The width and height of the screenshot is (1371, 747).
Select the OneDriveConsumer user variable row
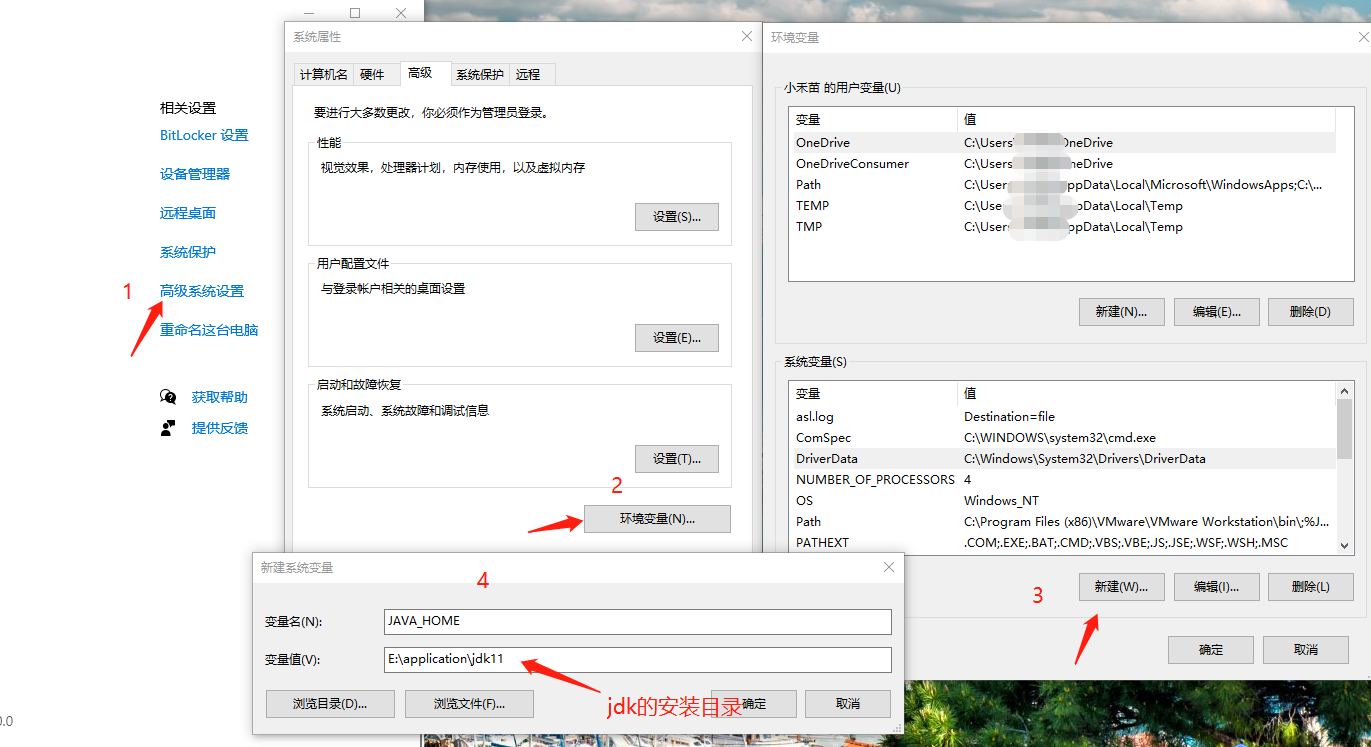tap(1064, 164)
